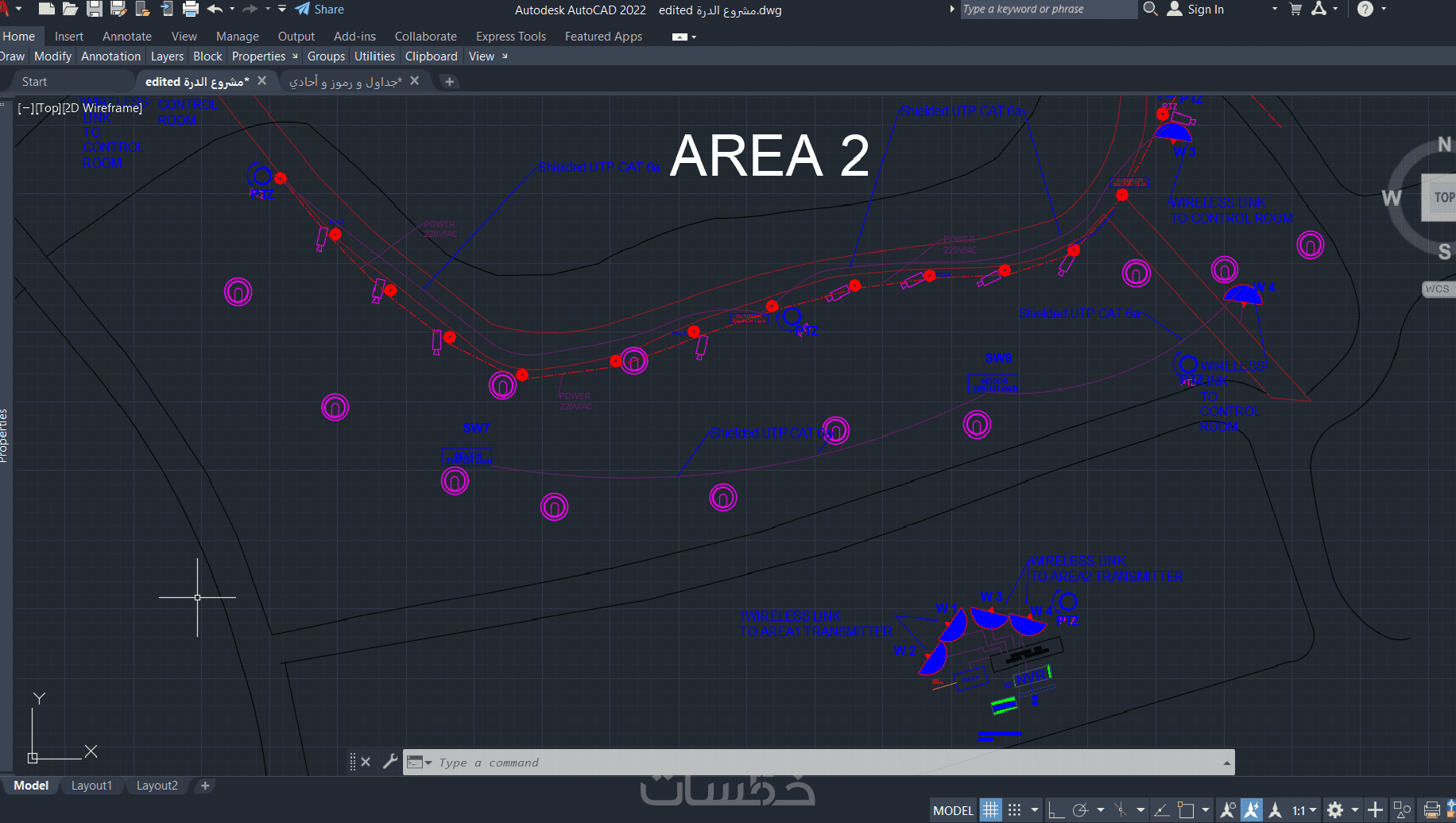Expand the Layers ribbon panel

[167, 56]
